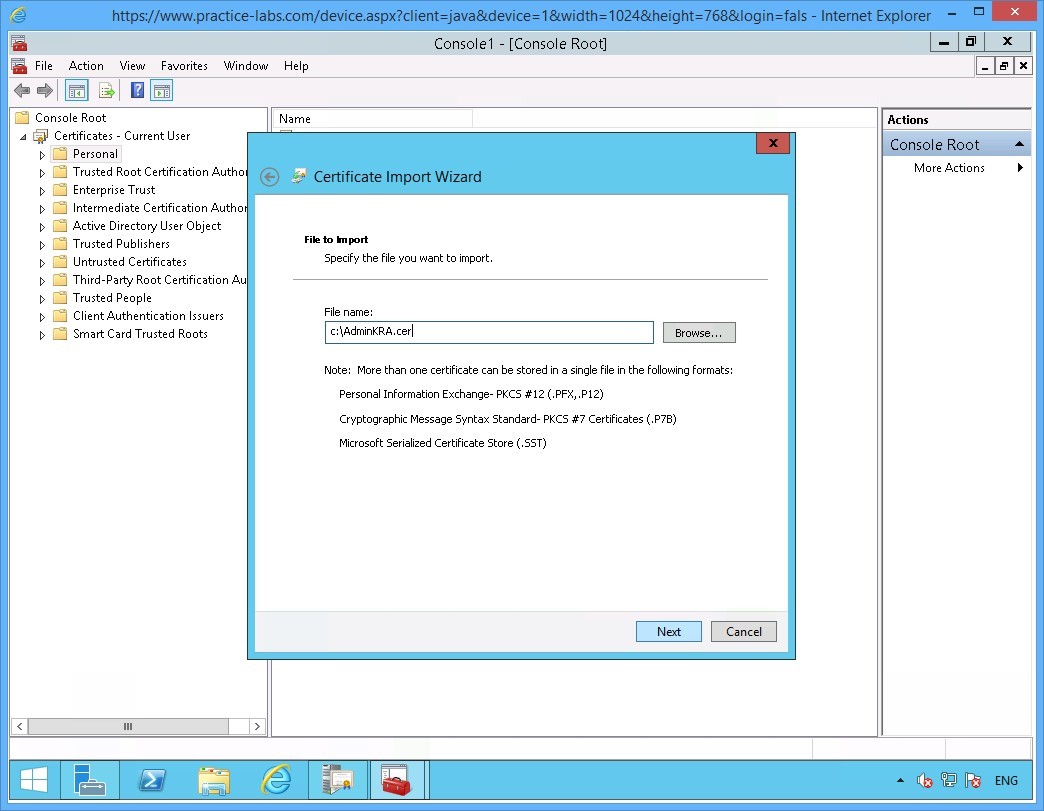Click the Export List toolbar icon
This screenshot has width=1044, height=811.
107,90
